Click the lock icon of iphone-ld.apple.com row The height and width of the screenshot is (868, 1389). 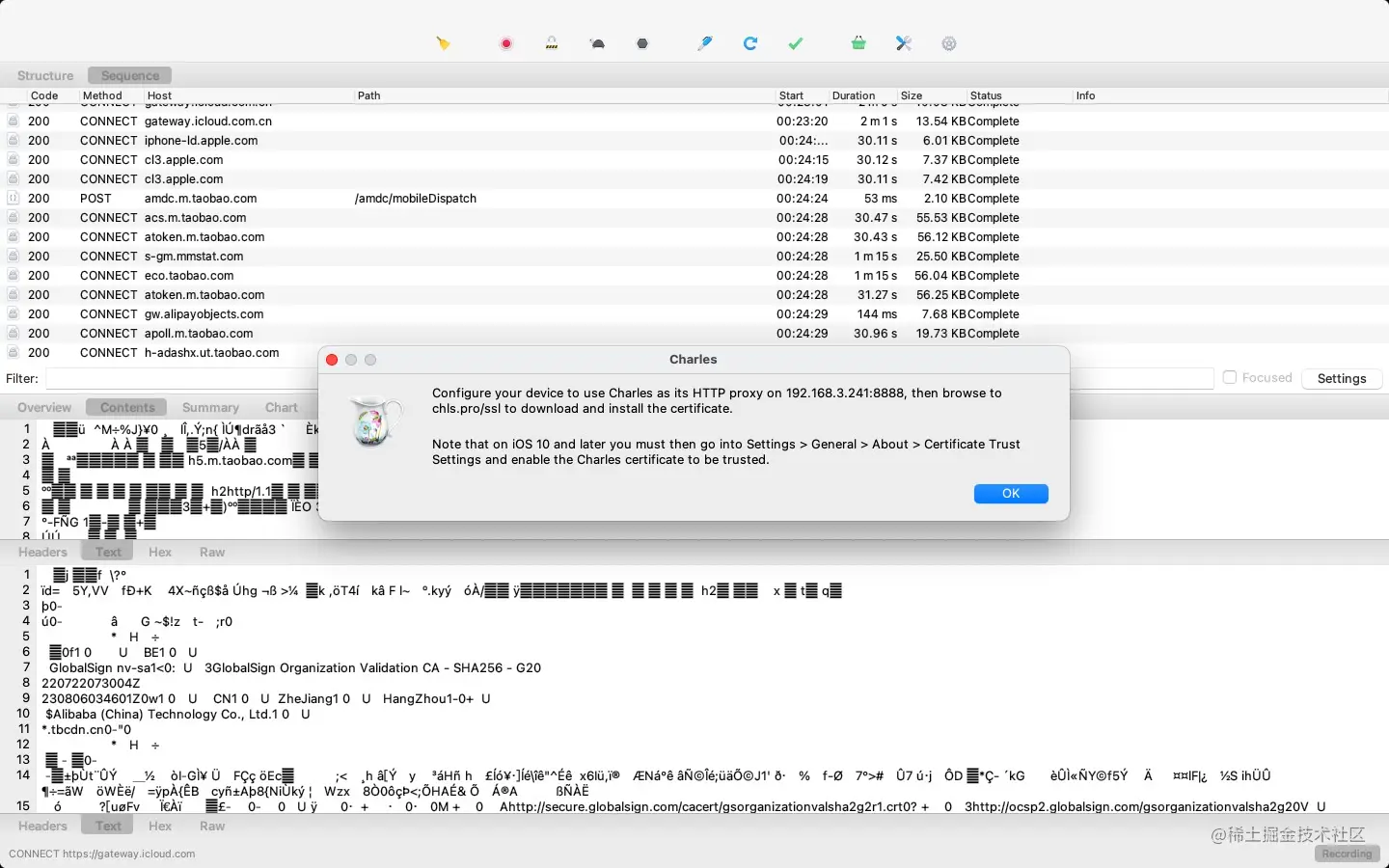14,141
